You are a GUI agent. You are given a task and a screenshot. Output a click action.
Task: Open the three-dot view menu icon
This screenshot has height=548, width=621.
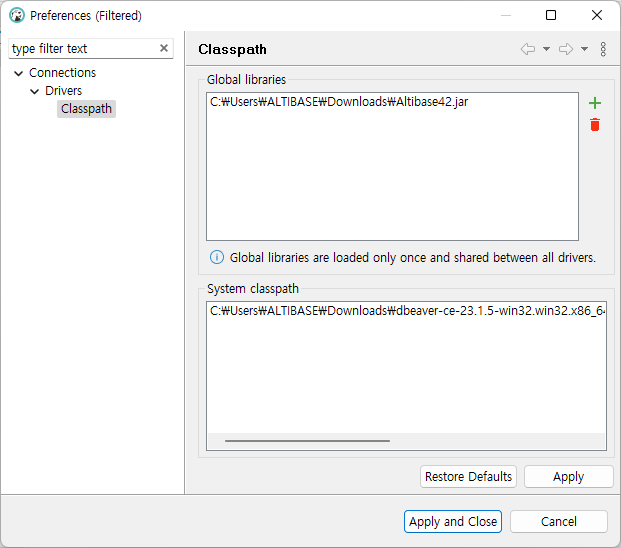pos(603,49)
